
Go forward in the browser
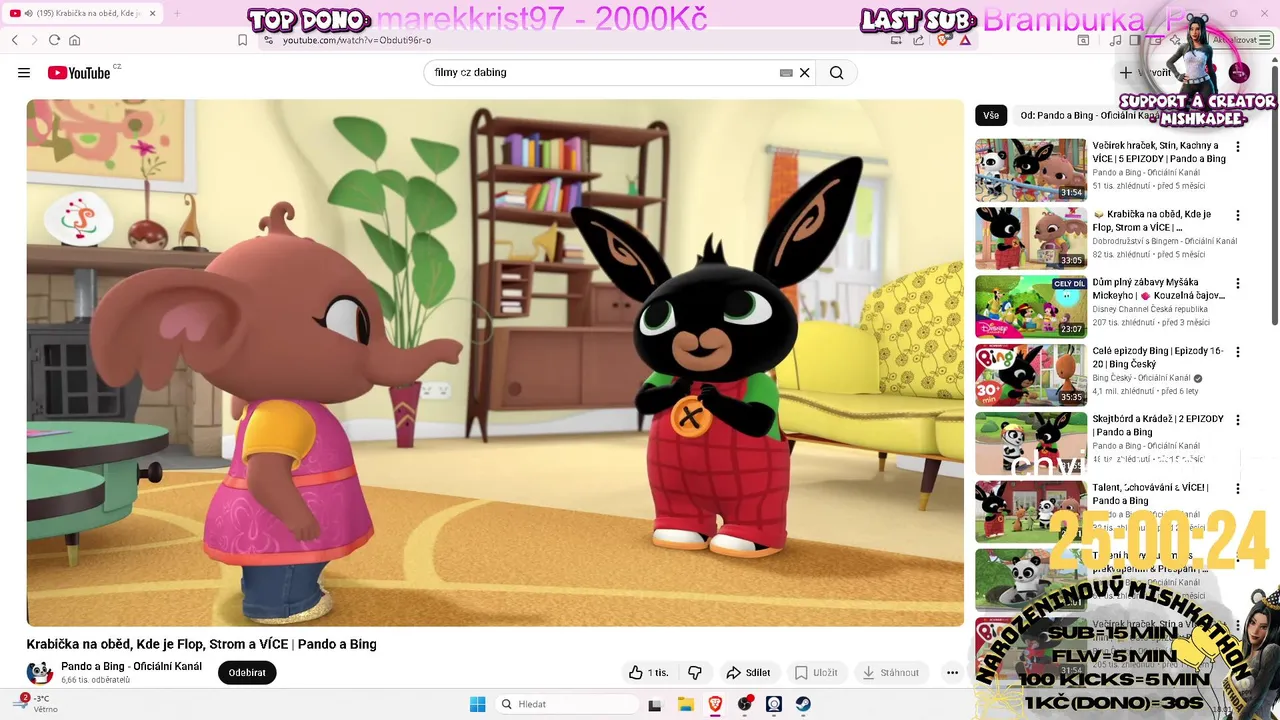[x=34, y=40]
